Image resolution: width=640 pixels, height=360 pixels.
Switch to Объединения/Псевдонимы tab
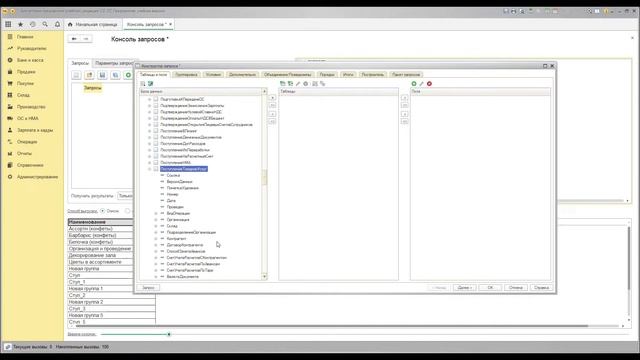[x=287, y=75]
